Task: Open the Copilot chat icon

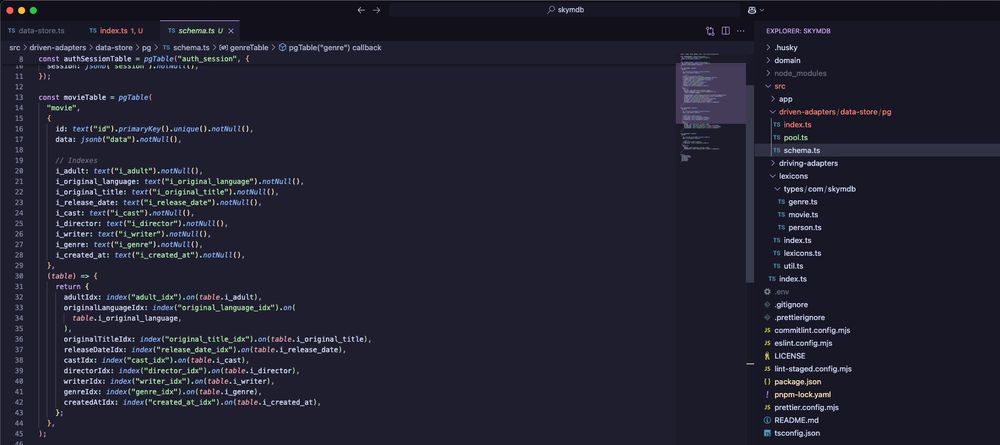Action: tap(752, 10)
